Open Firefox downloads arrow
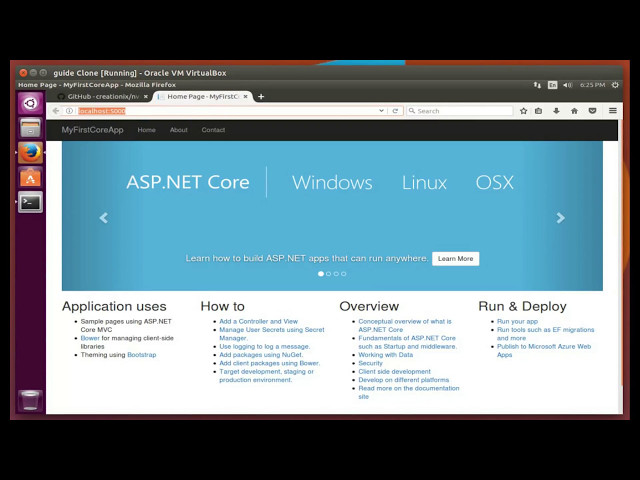 point(556,111)
